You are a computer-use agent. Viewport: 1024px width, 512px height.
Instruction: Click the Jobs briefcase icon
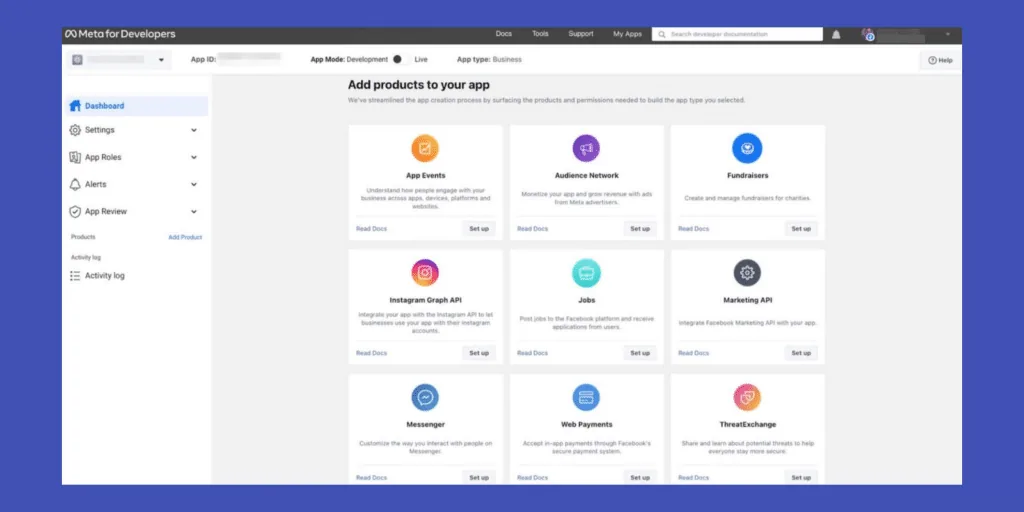(x=586, y=273)
